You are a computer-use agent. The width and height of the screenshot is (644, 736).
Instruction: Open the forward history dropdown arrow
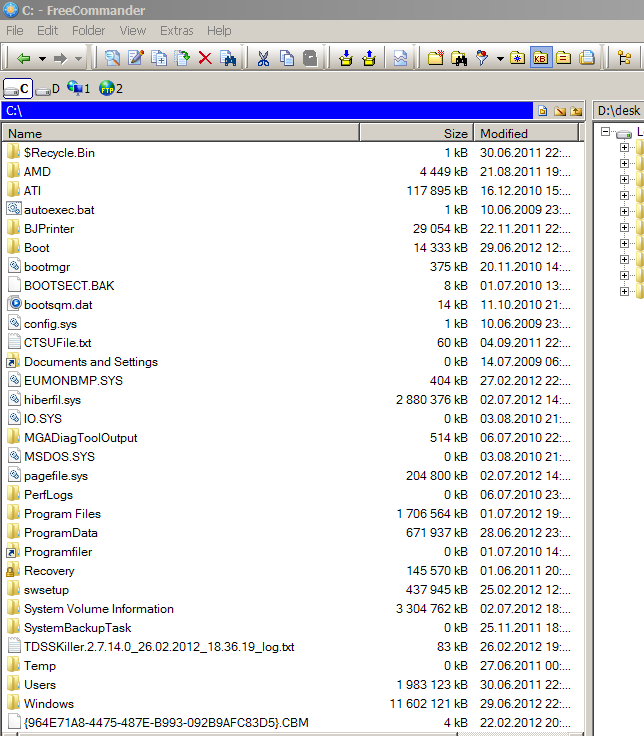(x=78, y=59)
